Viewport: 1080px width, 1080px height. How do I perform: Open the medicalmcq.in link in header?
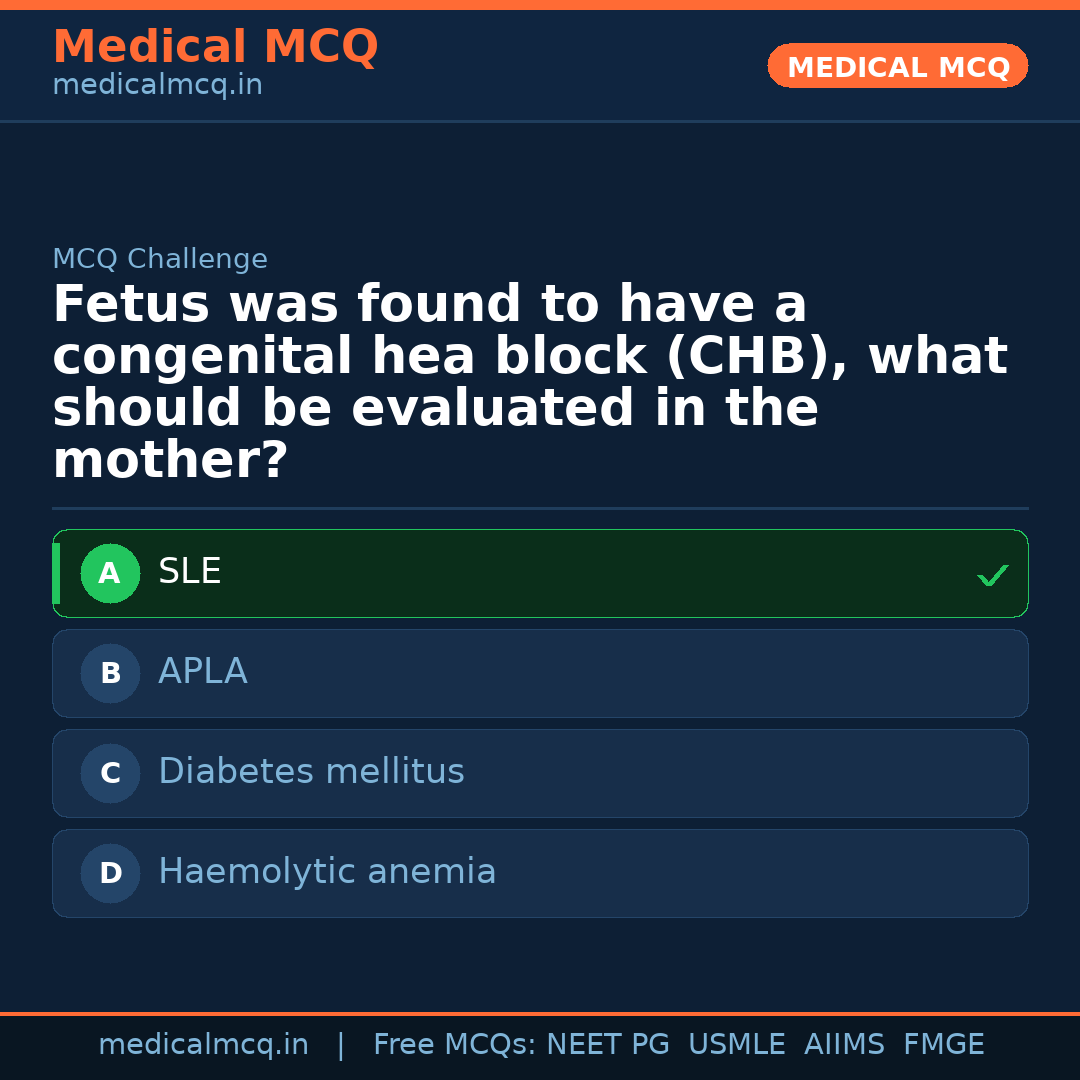coord(157,86)
